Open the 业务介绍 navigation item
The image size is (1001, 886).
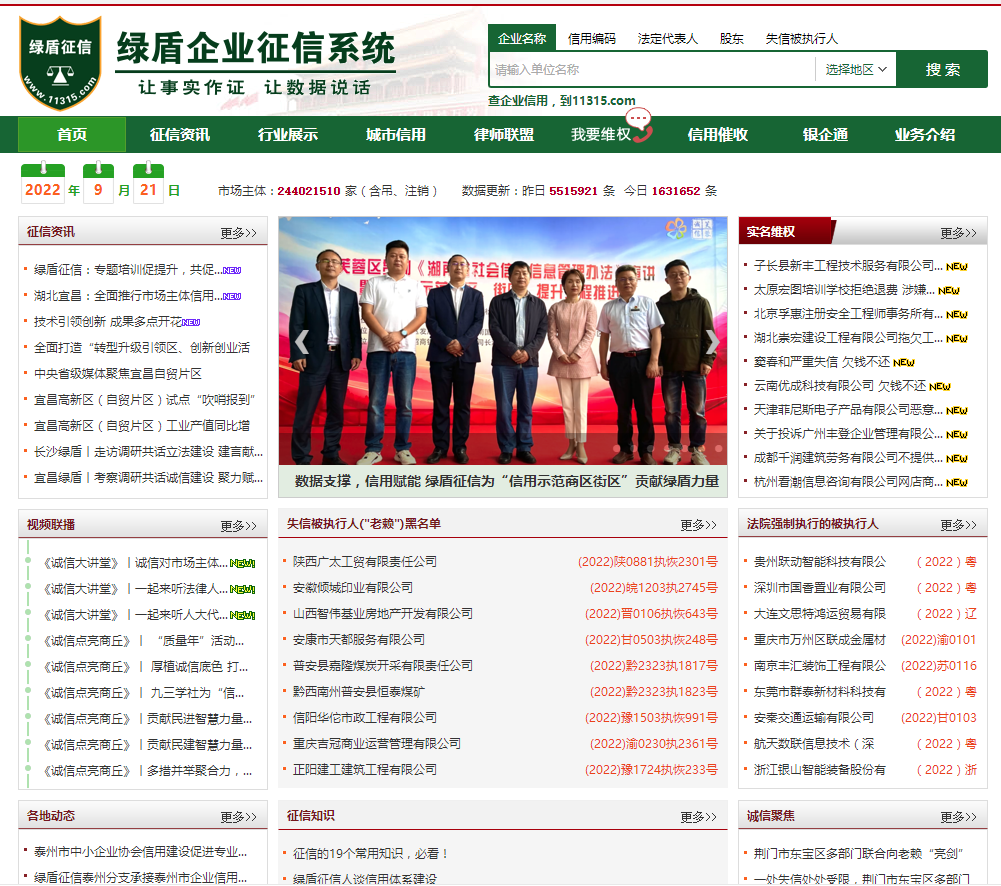point(924,135)
